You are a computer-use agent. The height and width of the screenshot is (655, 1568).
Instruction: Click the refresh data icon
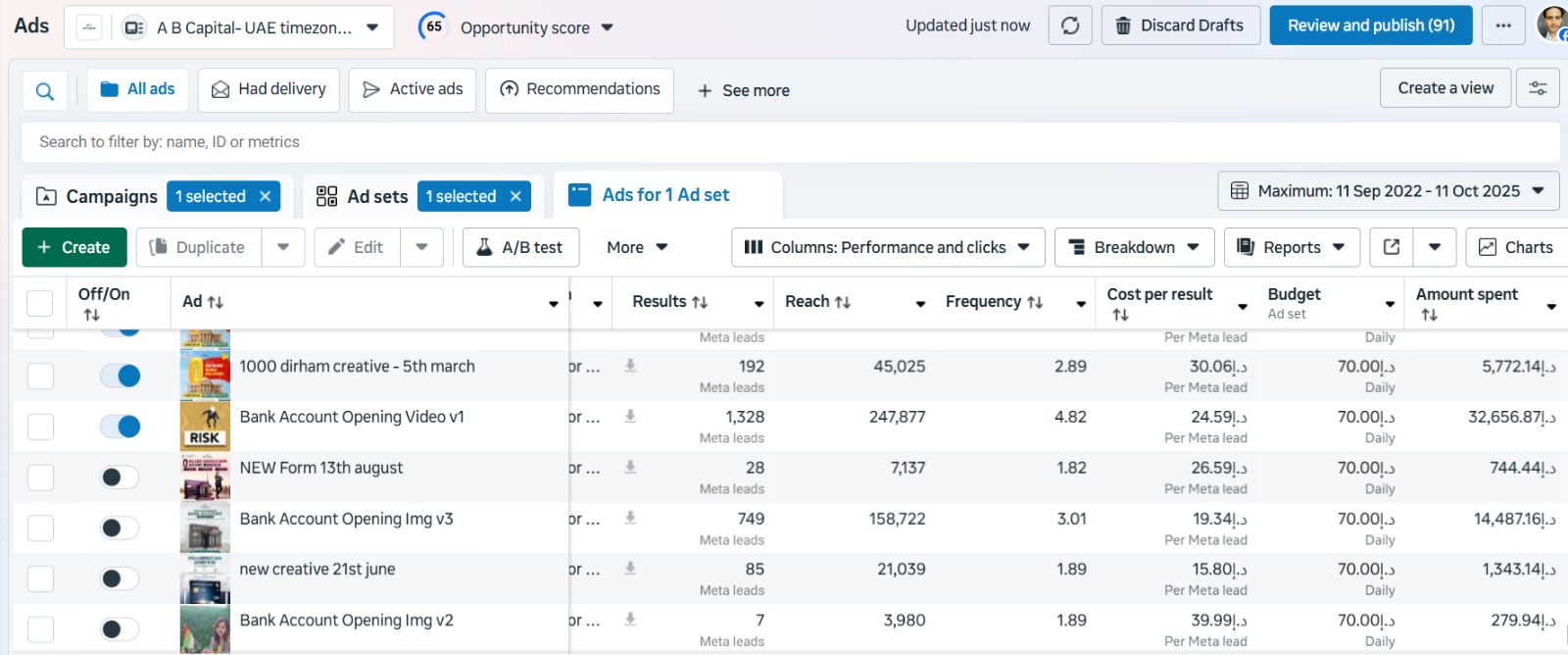tap(1070, 25)
